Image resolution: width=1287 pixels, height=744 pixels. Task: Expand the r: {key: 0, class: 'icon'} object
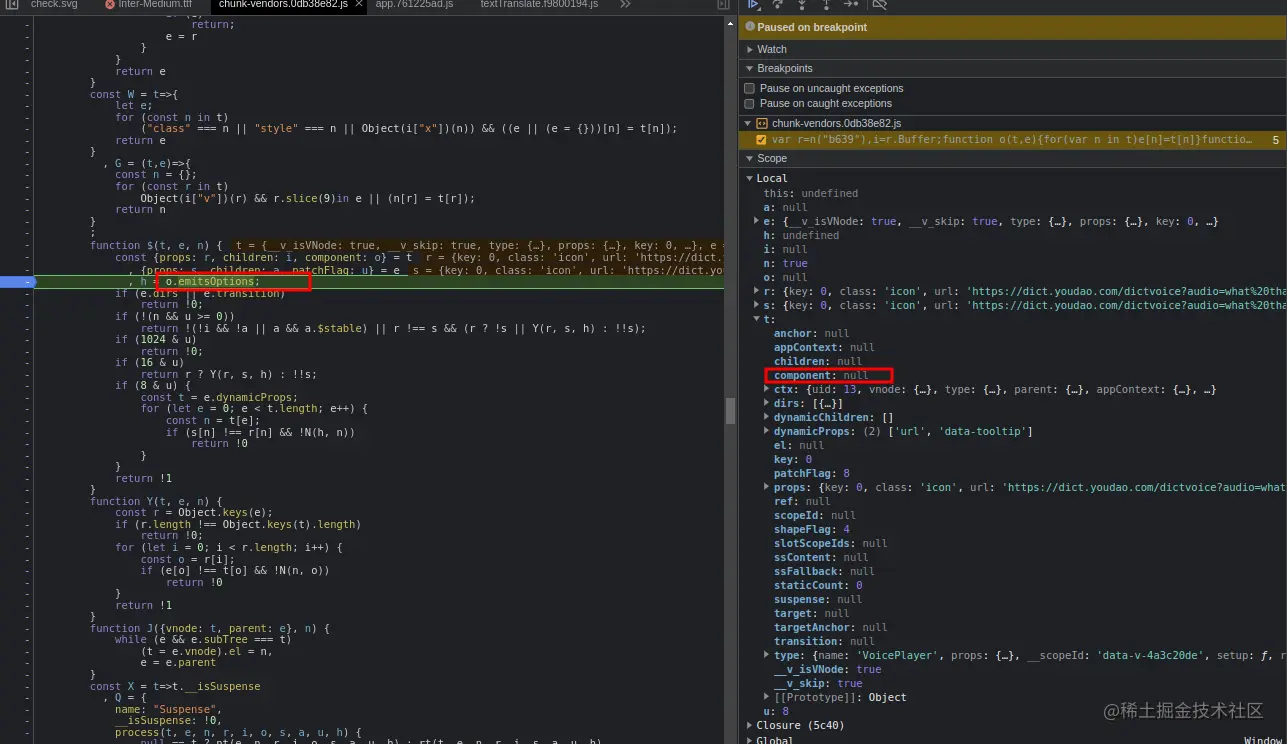point(757,291)
